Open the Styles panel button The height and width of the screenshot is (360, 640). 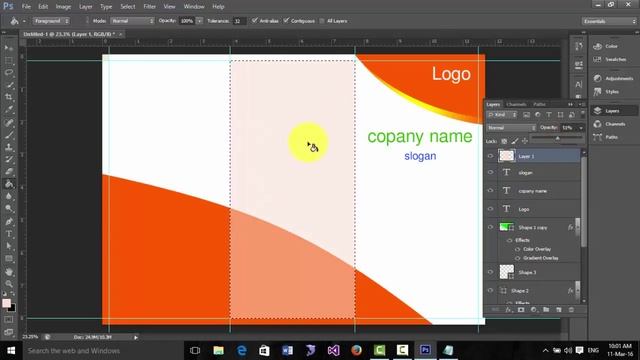pos(607,92)
